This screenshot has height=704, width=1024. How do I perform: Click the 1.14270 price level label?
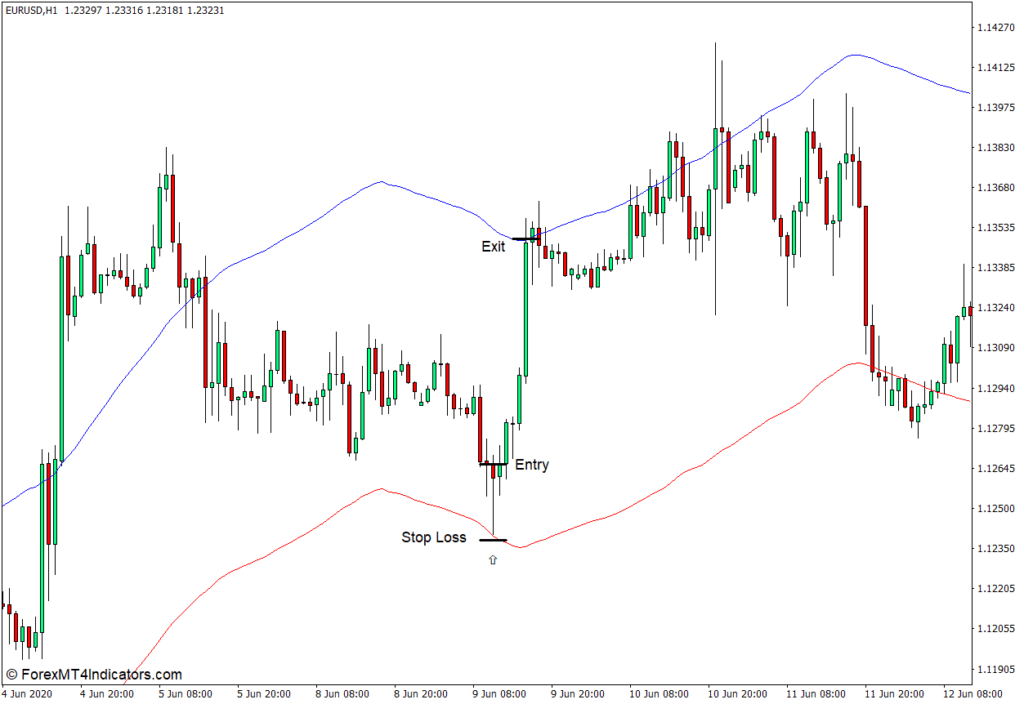(997, 27)
